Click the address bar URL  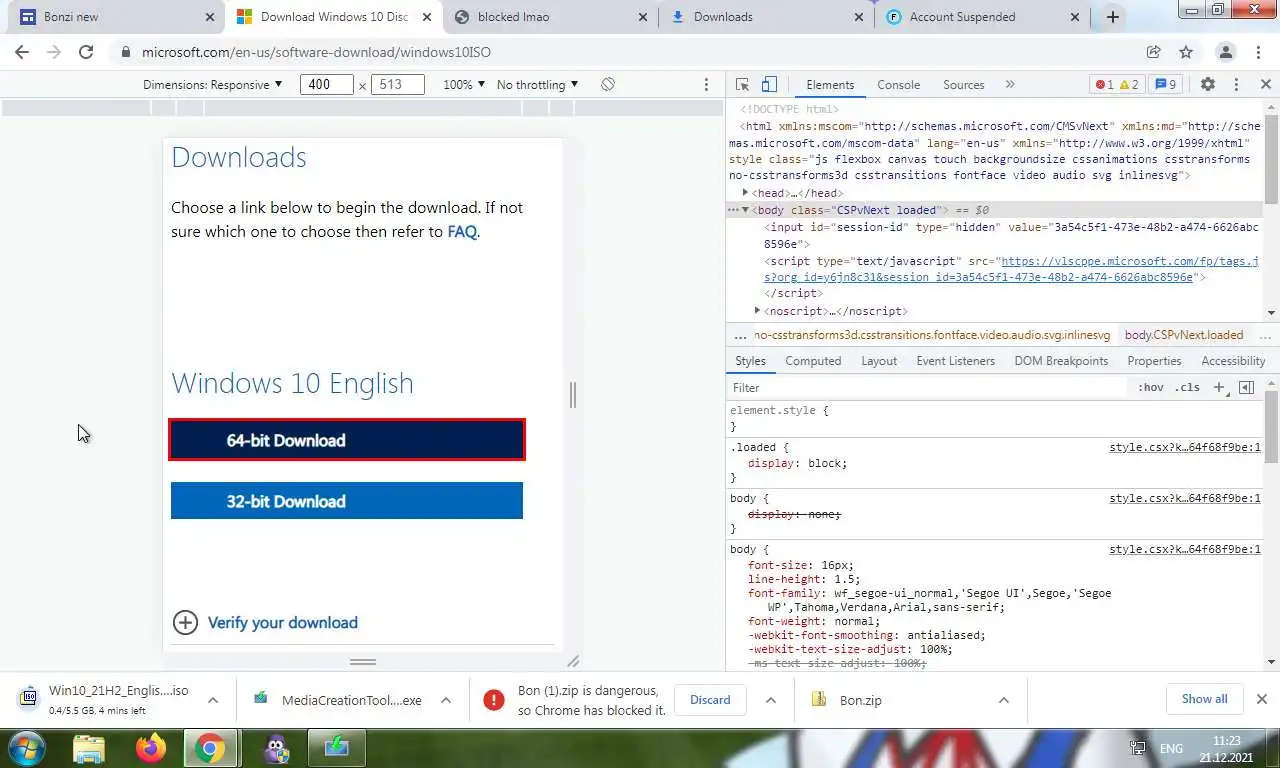pyautogui.click(x=316, y=52)
